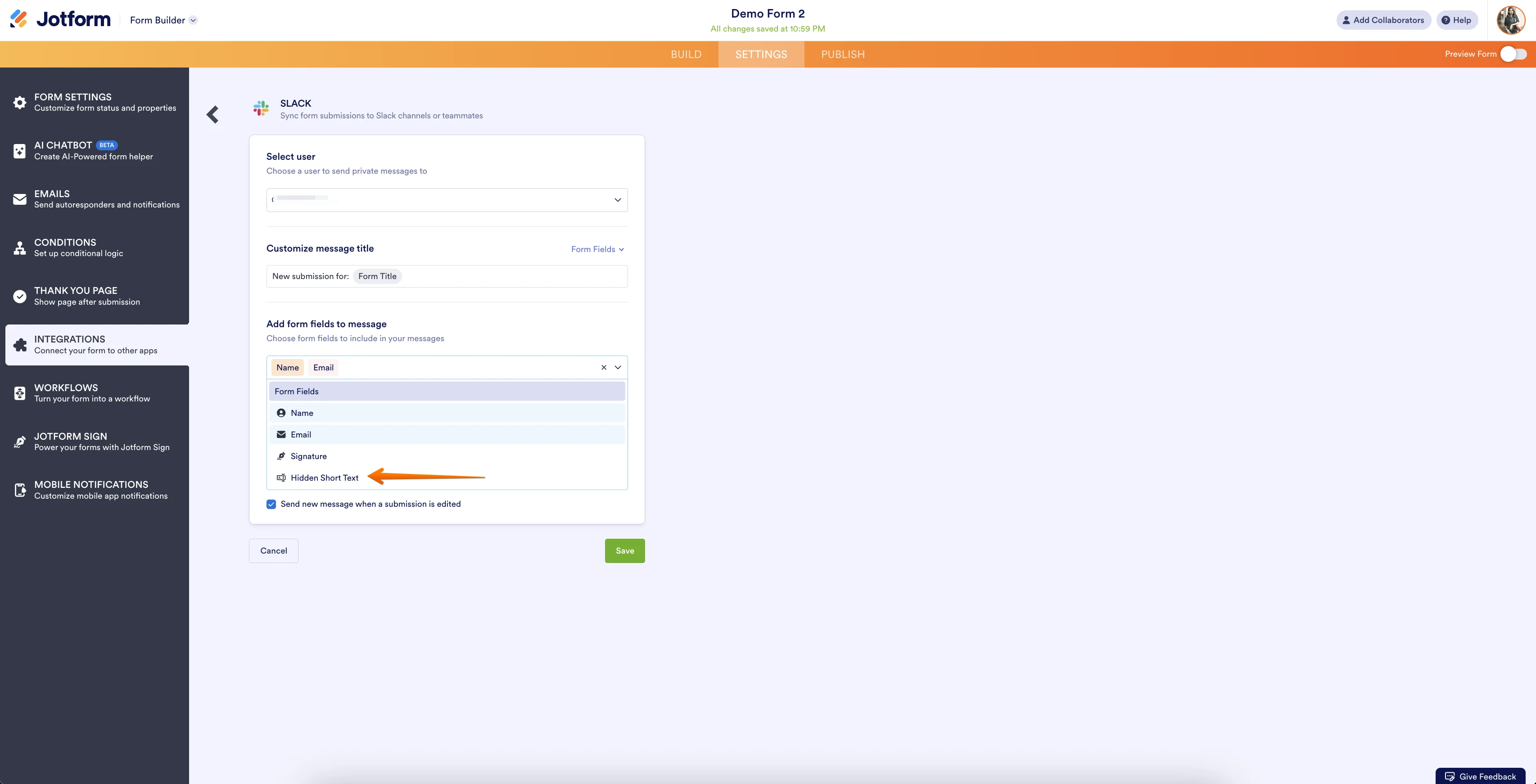Remove all selected form fields with the X
The width and height of the screenshot is (1536, 784).
(x=603, y=367)
